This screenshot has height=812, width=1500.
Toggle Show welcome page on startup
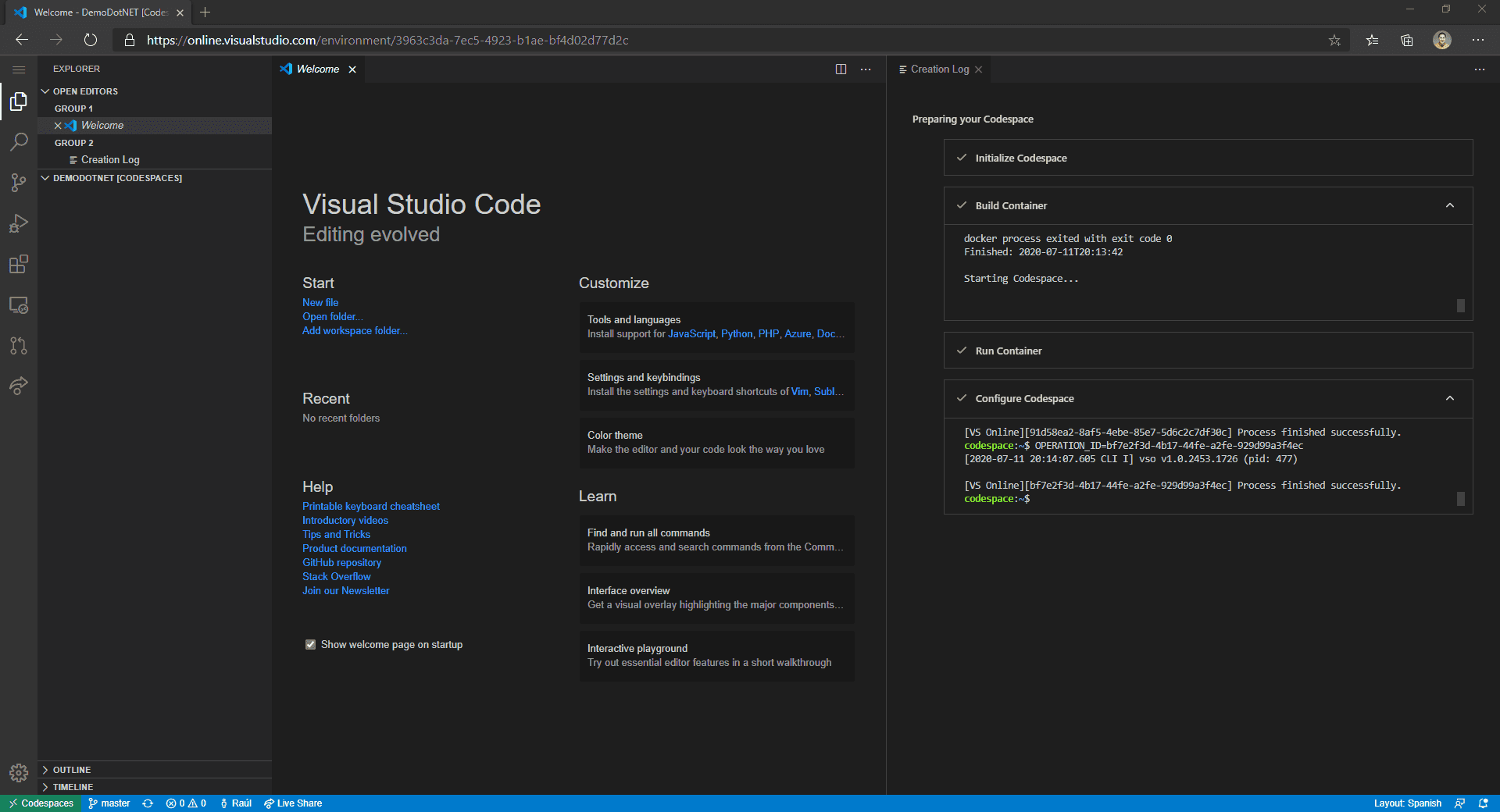coord(310,645)
